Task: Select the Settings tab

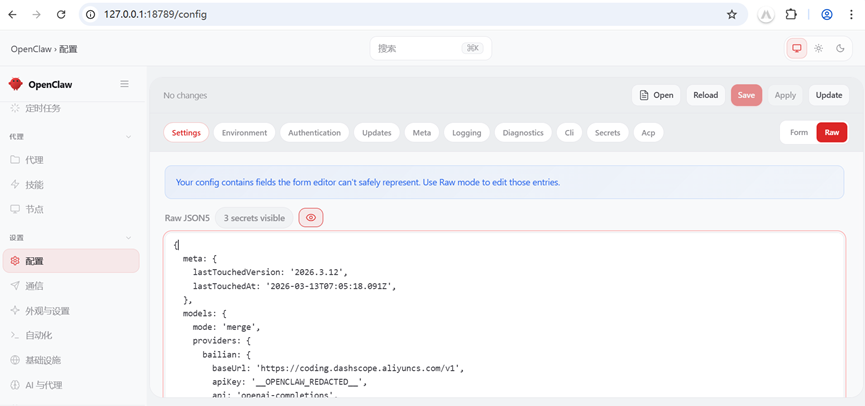Action: tap(186, 132)
